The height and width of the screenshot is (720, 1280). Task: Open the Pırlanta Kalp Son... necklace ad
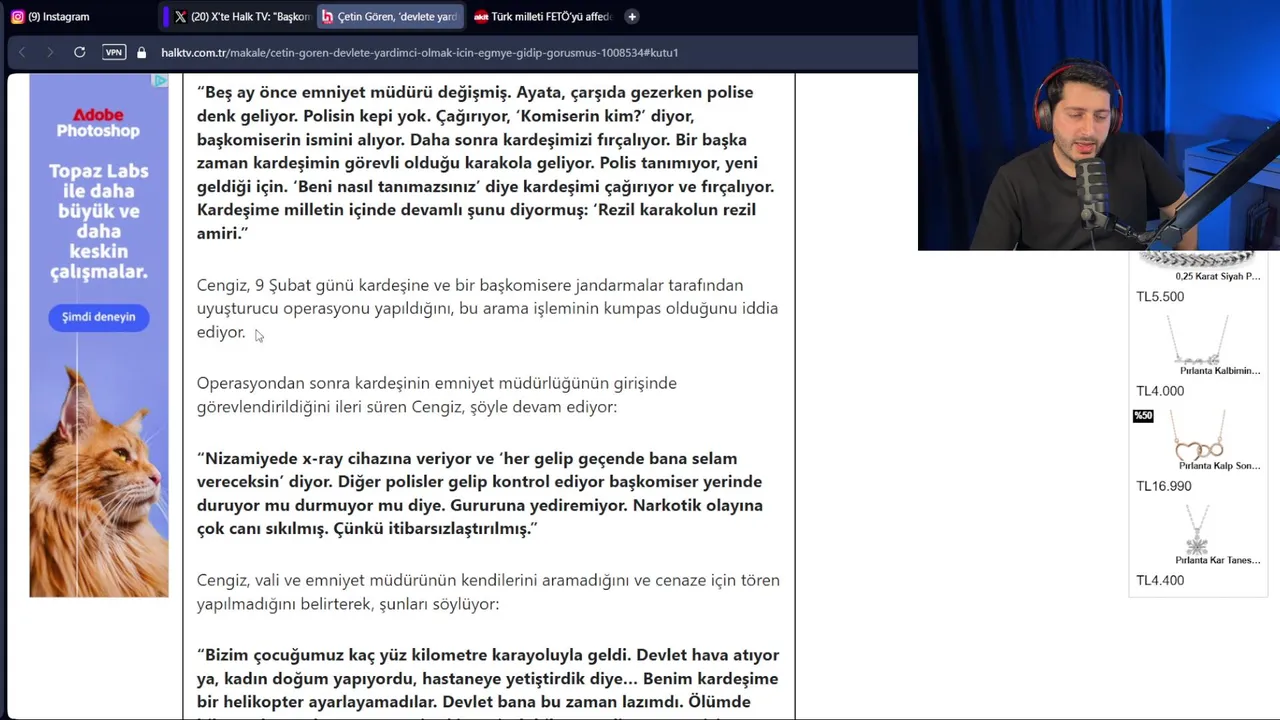(1198, 442)
